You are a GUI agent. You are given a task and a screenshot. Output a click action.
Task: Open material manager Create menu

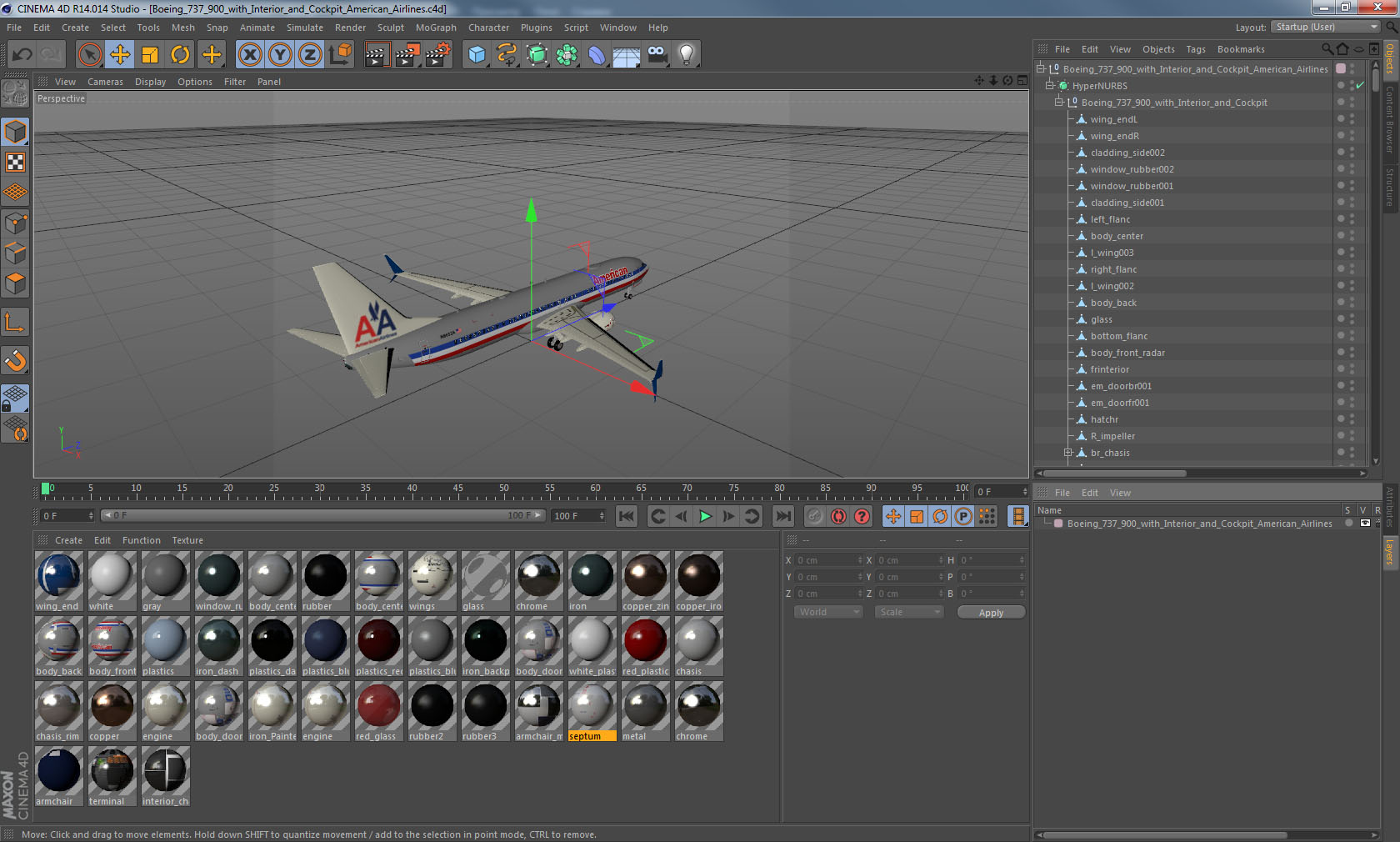click(x=68, y=540)
